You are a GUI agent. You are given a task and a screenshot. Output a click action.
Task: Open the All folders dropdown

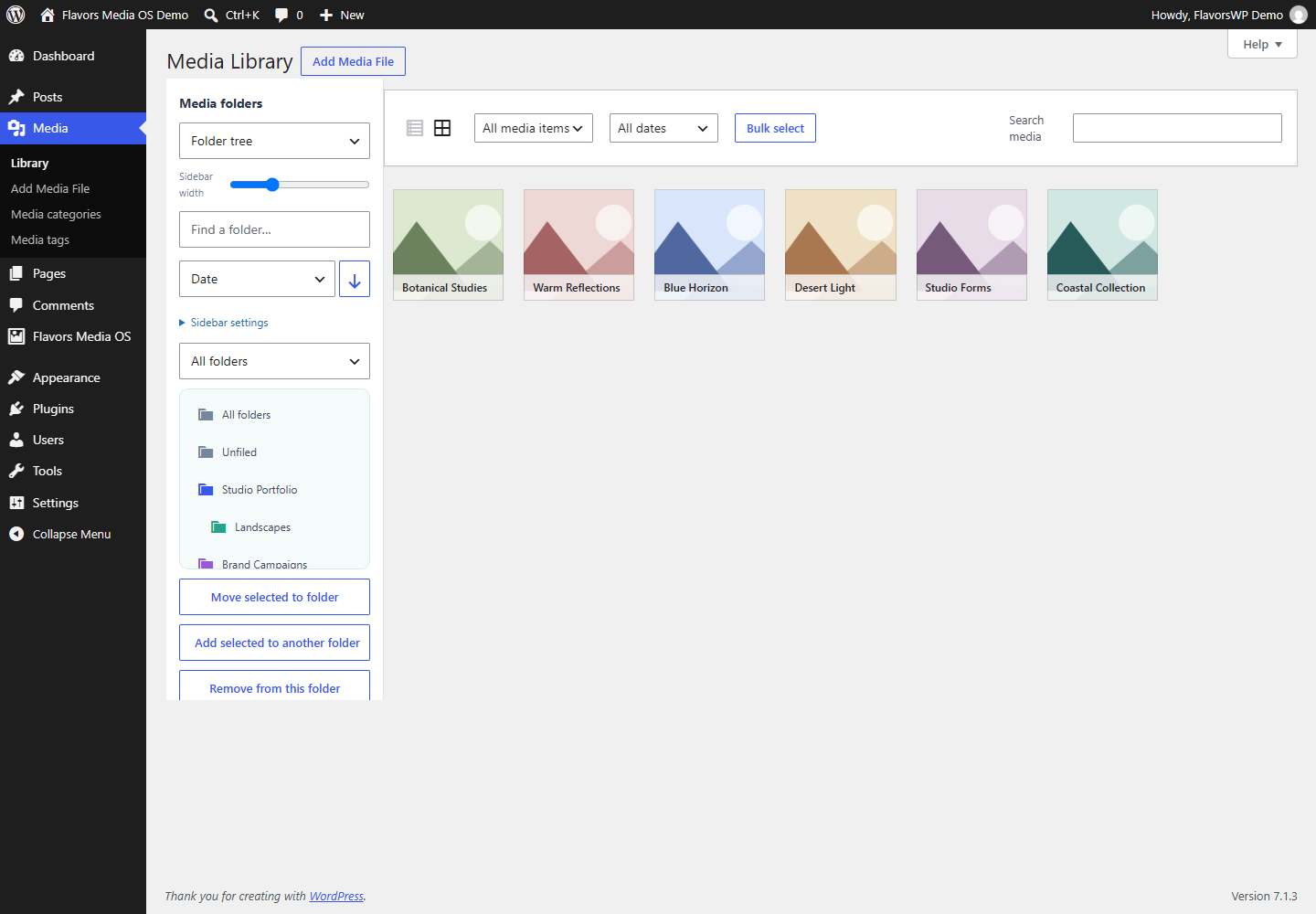[x=274, y=361]
